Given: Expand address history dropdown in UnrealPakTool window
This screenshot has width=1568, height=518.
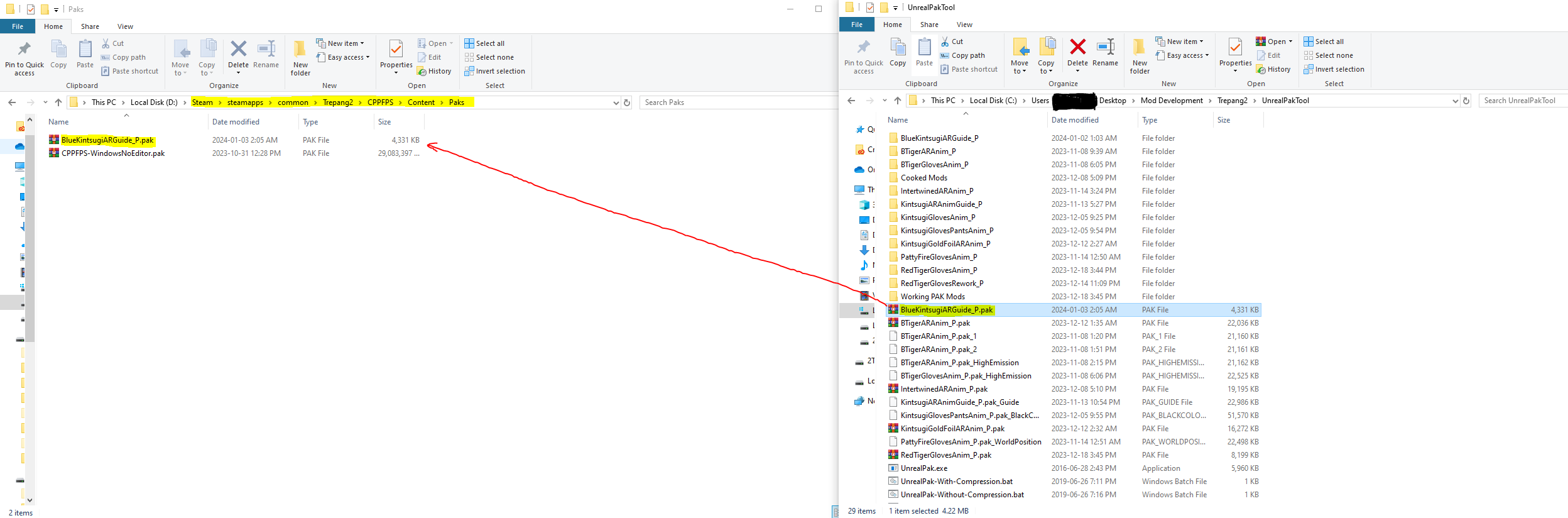Looking at the screenshot, I should pyautogui.click(x=1456, y=101).
